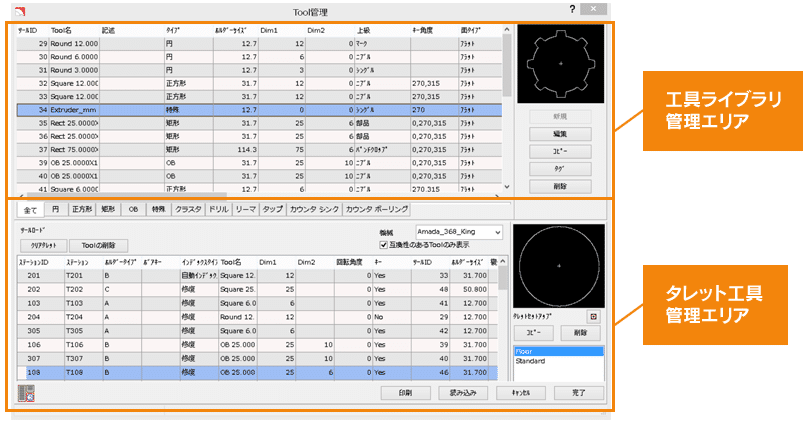Switch to the 矩形 tab

pyautogui.click(x=108, y=209)
